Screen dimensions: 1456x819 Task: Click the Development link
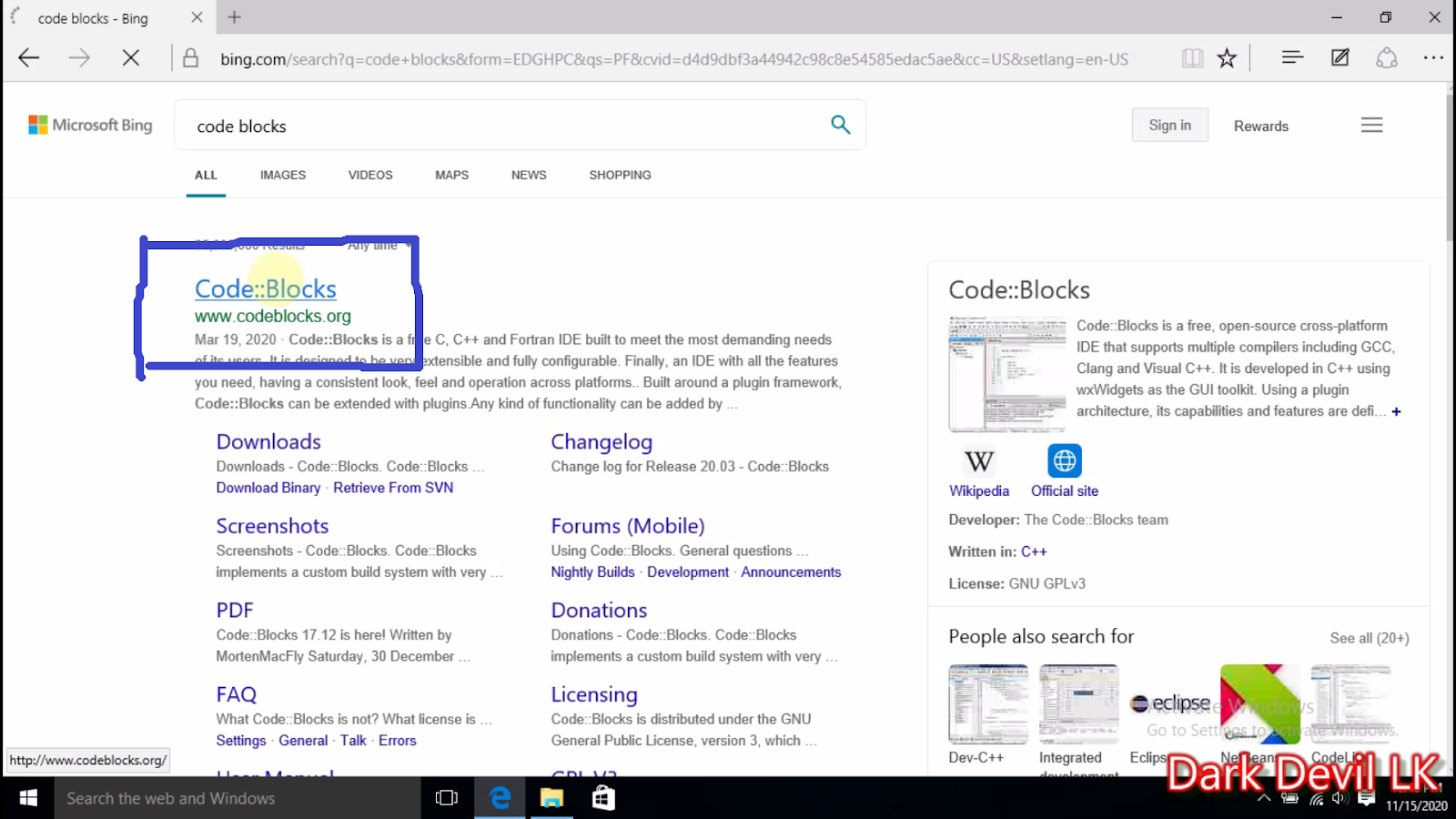(x=688, y=571)
